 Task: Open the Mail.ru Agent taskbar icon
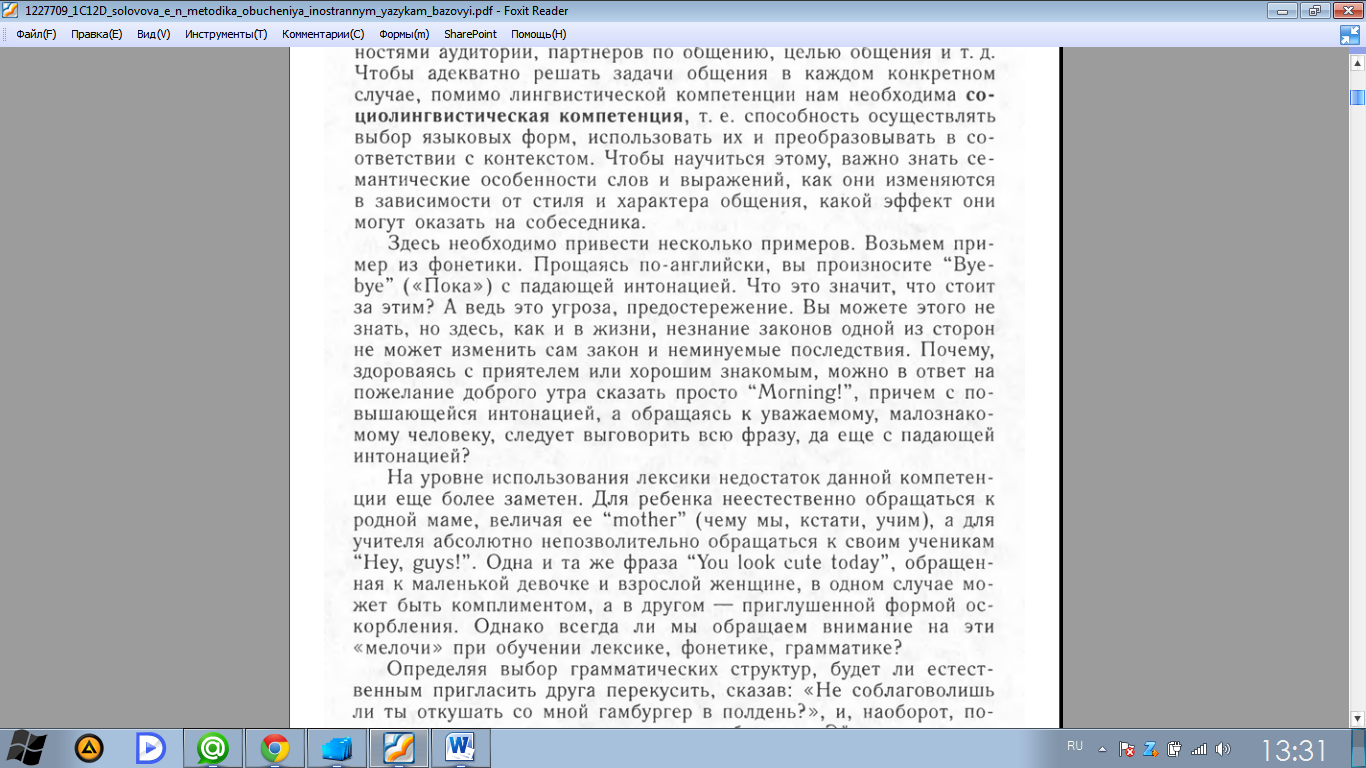click(x=213, y=748)
